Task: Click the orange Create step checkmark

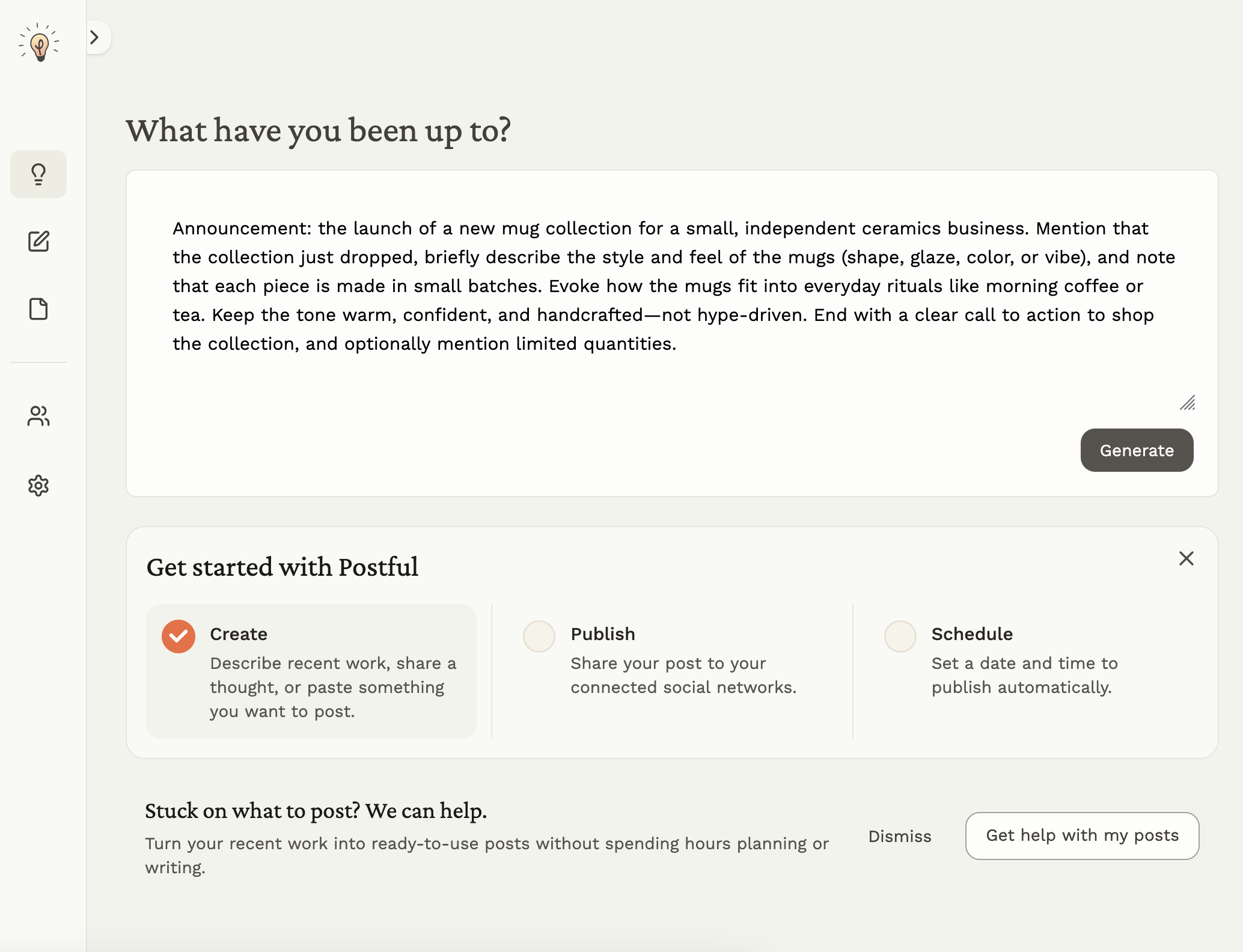Action: [x=178, y=636]
